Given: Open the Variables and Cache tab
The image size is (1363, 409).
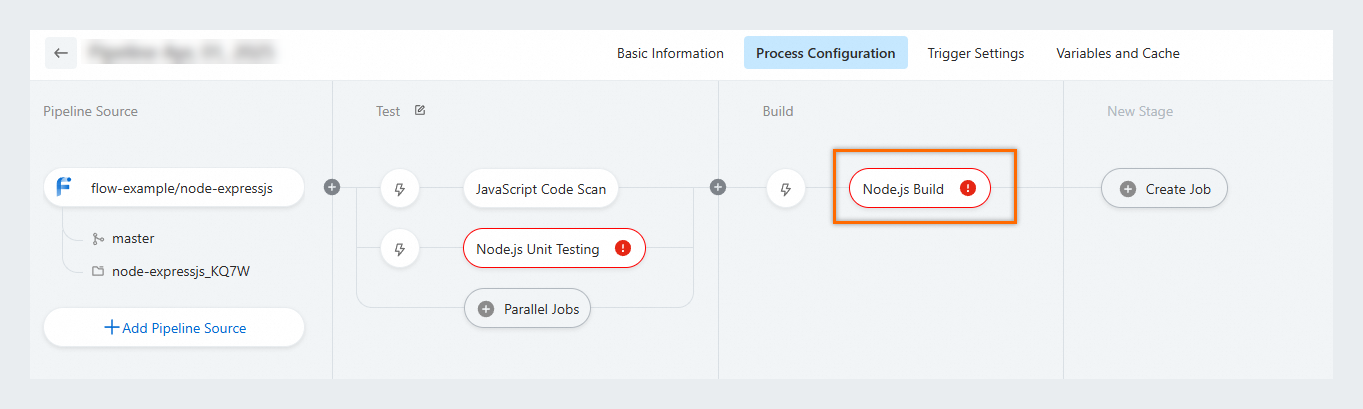Looking at the screenshot, I should coord(1117,53).
